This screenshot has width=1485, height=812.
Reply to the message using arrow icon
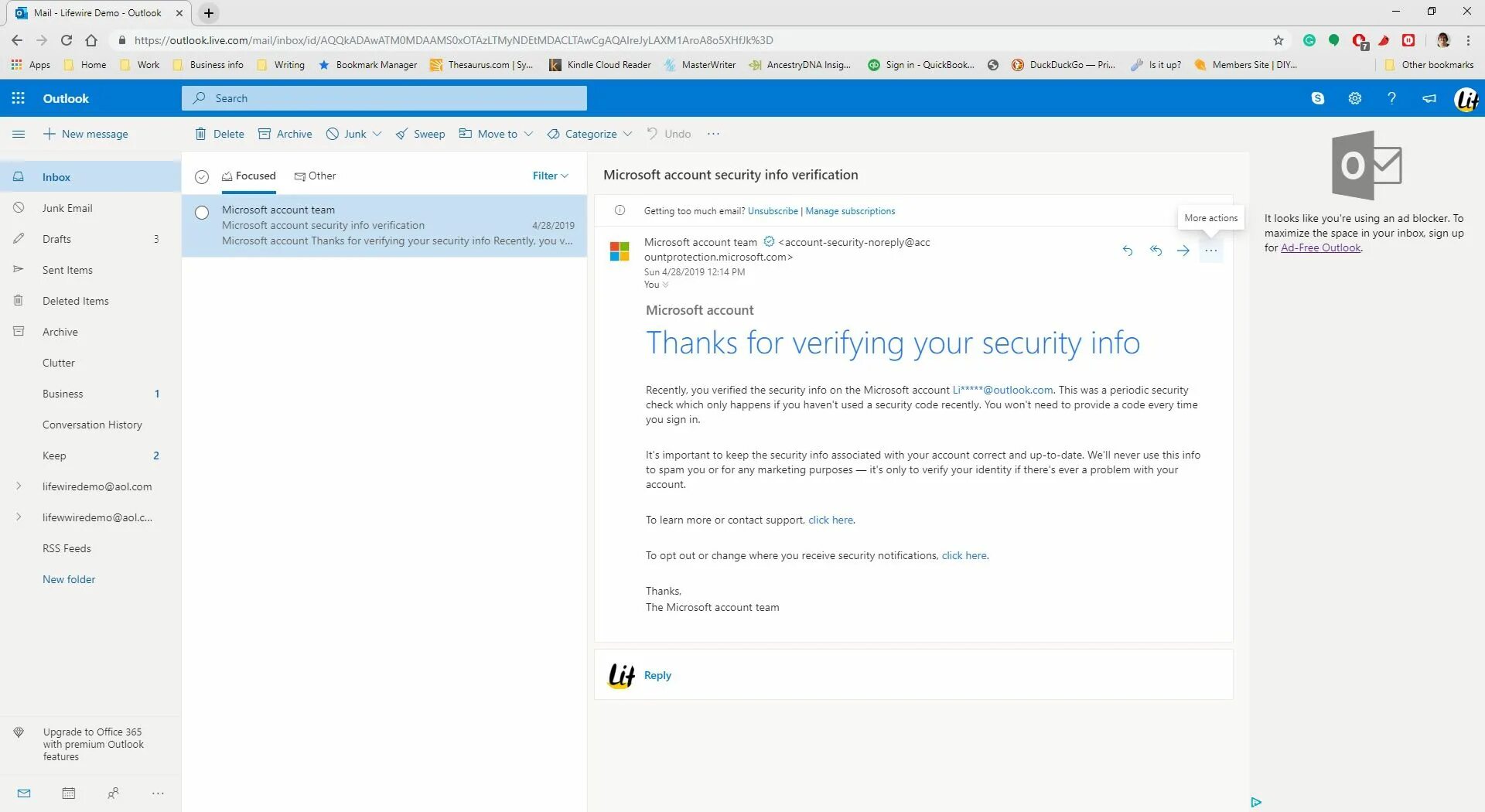1128,250
